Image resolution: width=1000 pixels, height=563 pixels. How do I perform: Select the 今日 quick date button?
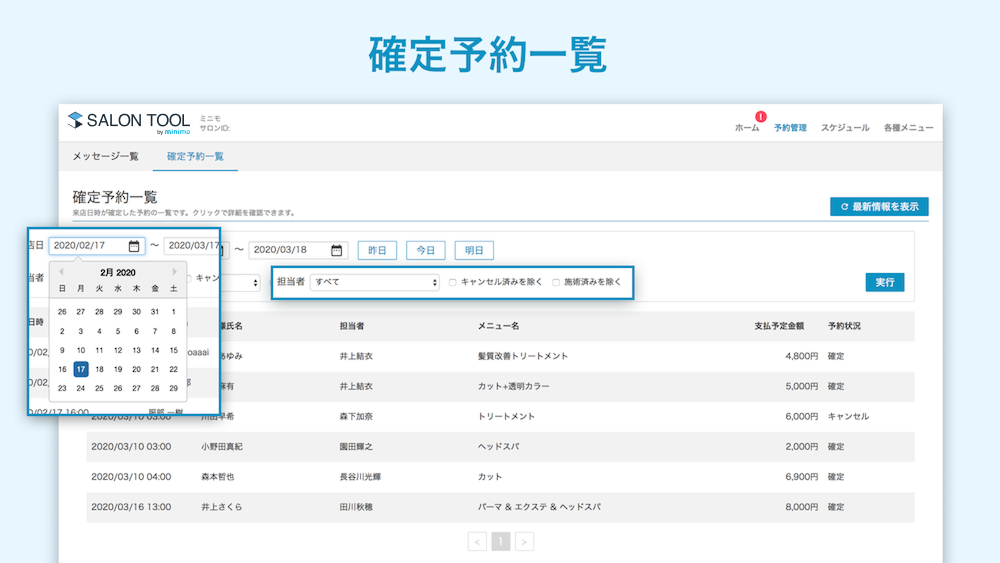(425, 251)
